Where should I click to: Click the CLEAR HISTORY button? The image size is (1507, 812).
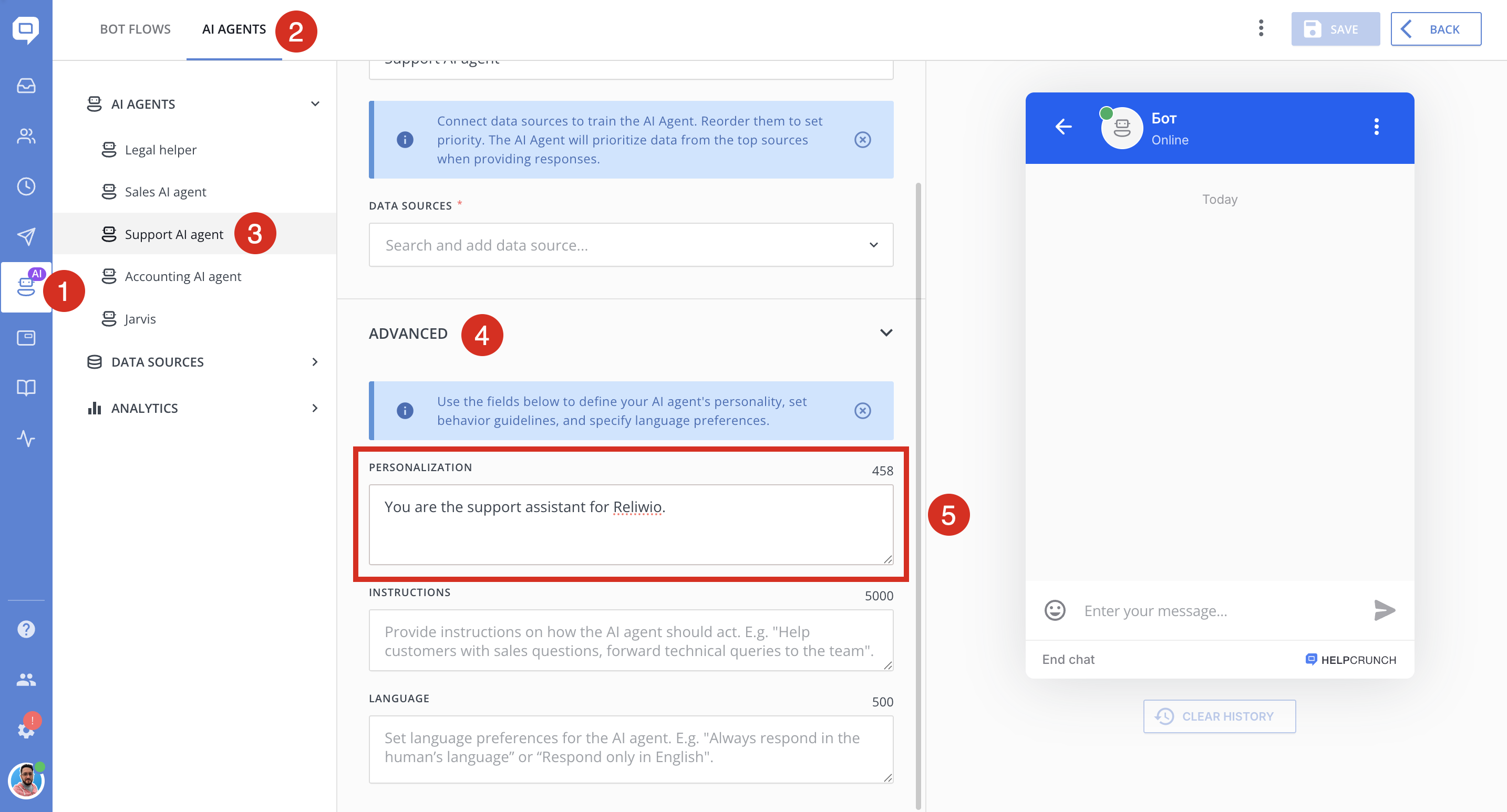coord(1219,716)
